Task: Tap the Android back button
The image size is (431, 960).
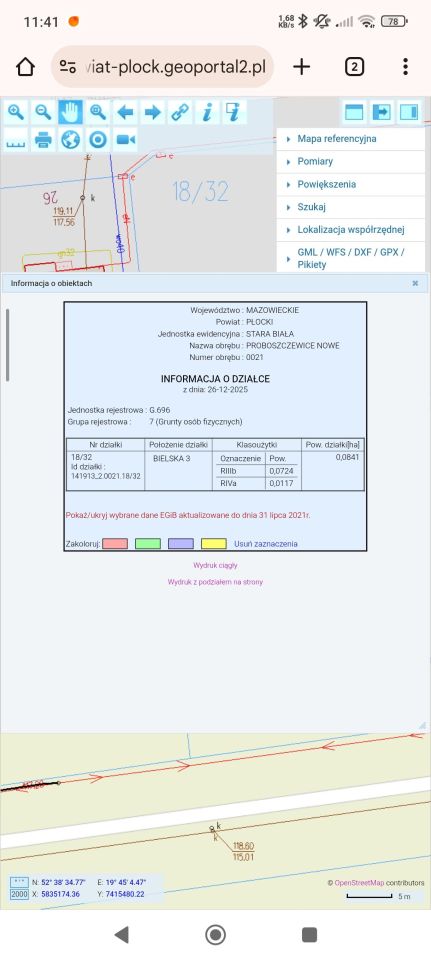Action: [122, 934]
